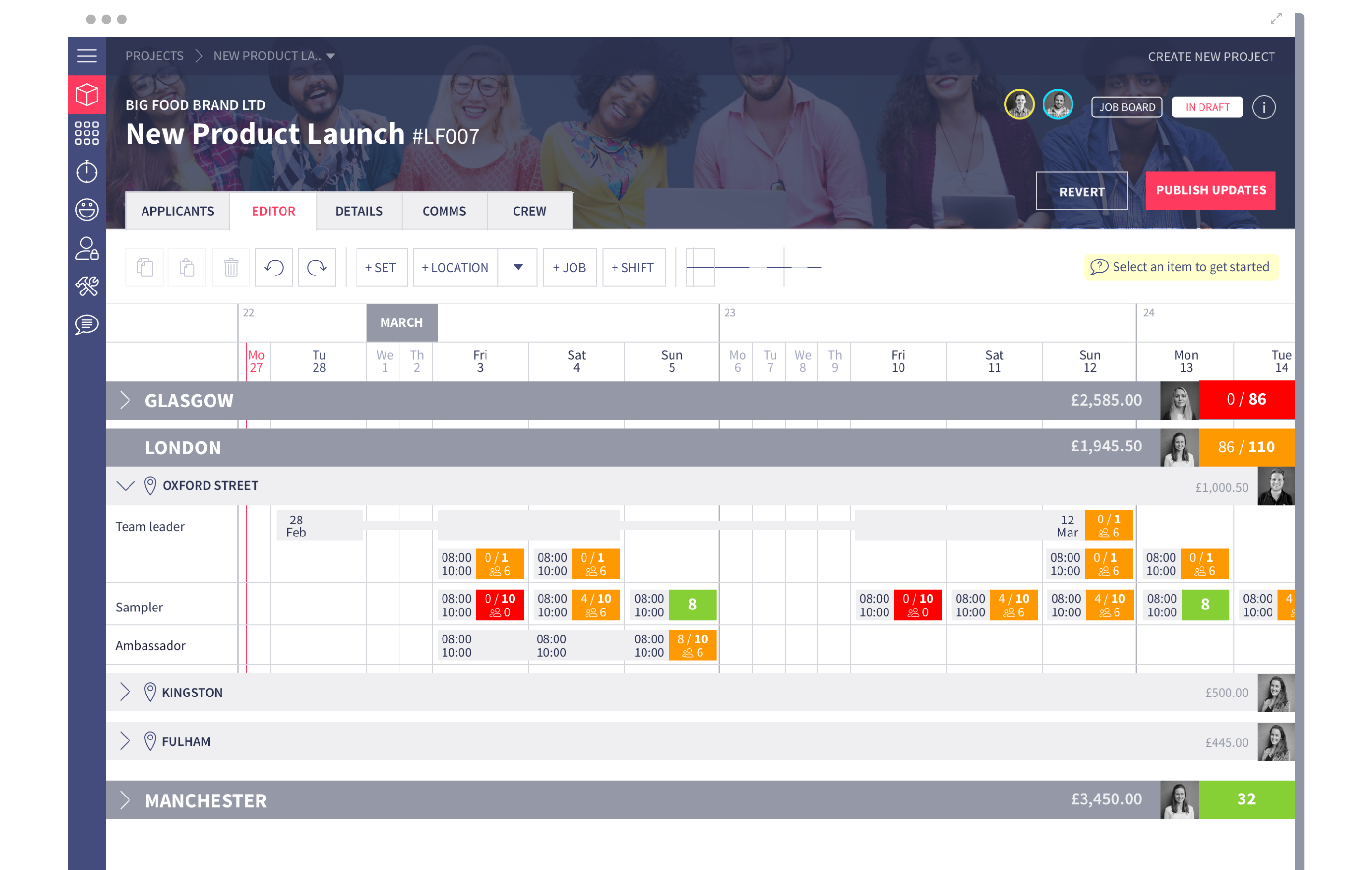Toggle the IN DRAFT status badge
This screenshot has width=1372, height=870.
(1207, 107)
